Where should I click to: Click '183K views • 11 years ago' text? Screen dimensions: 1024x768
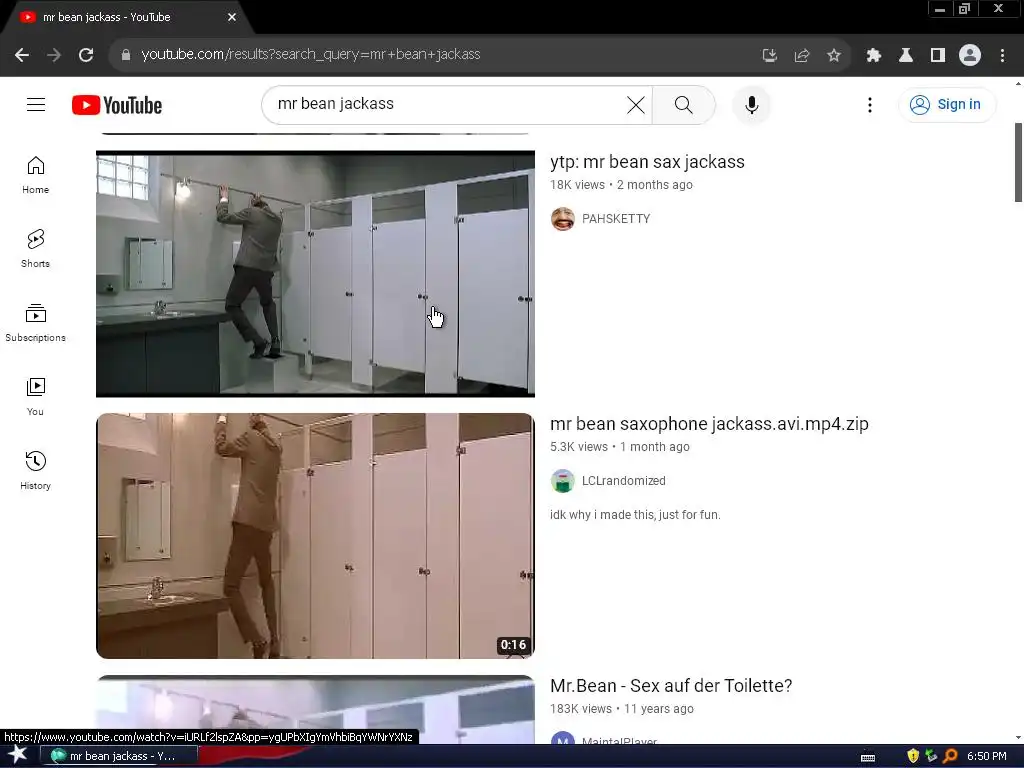[x=622, y=709]
